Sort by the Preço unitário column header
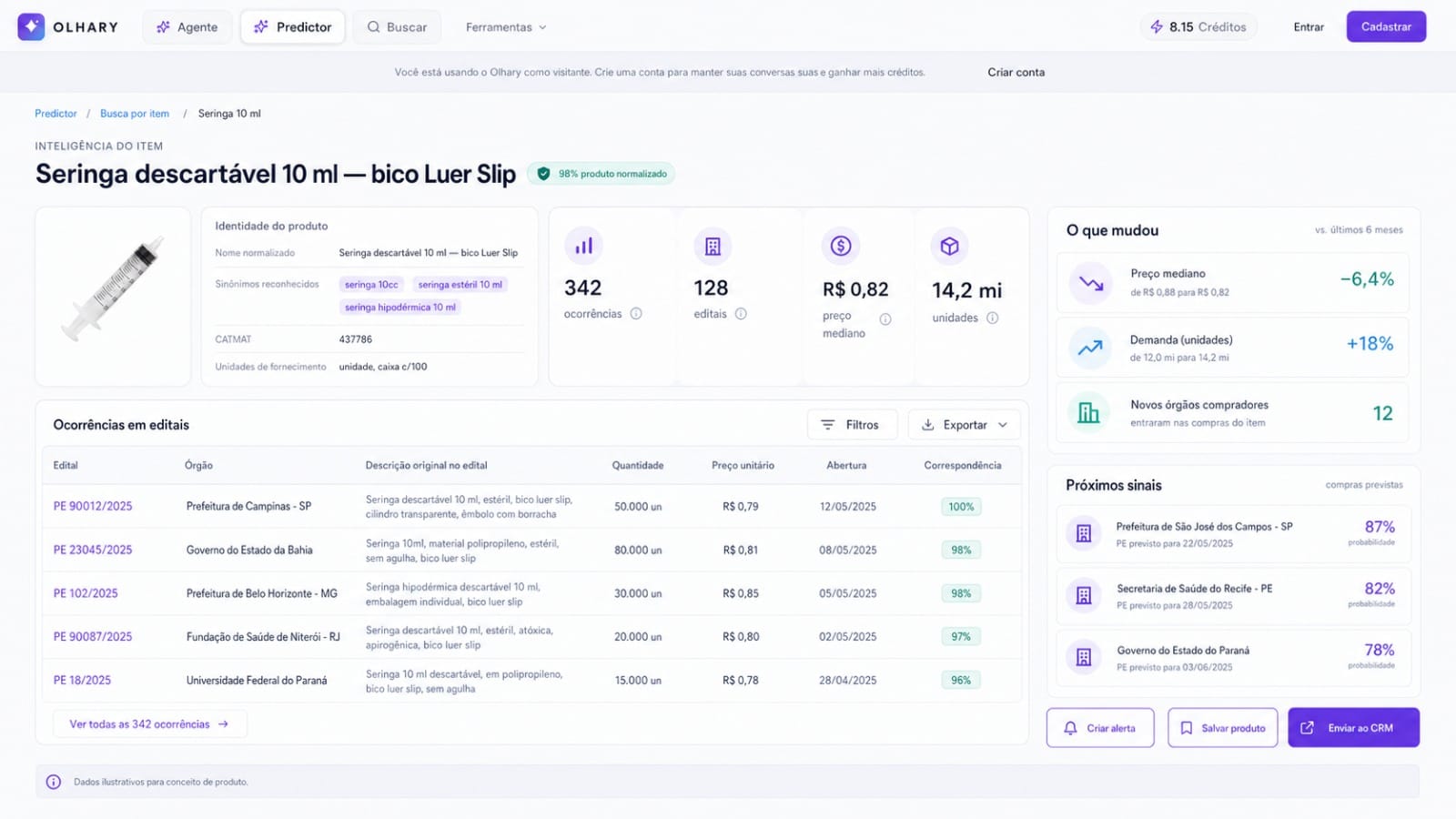This screenshot has width=1456, height=819. tap(743, 466)
